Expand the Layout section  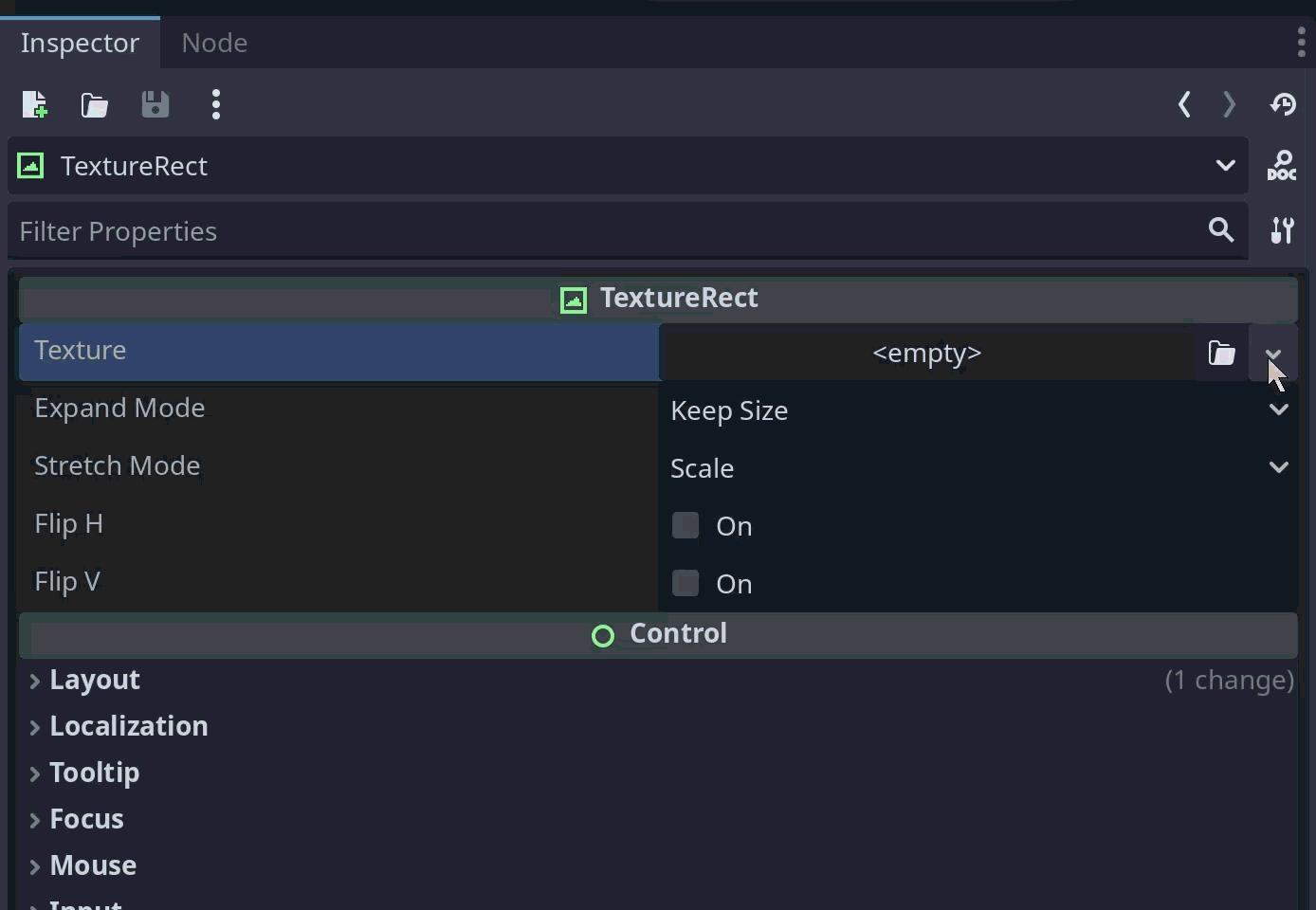94,681
